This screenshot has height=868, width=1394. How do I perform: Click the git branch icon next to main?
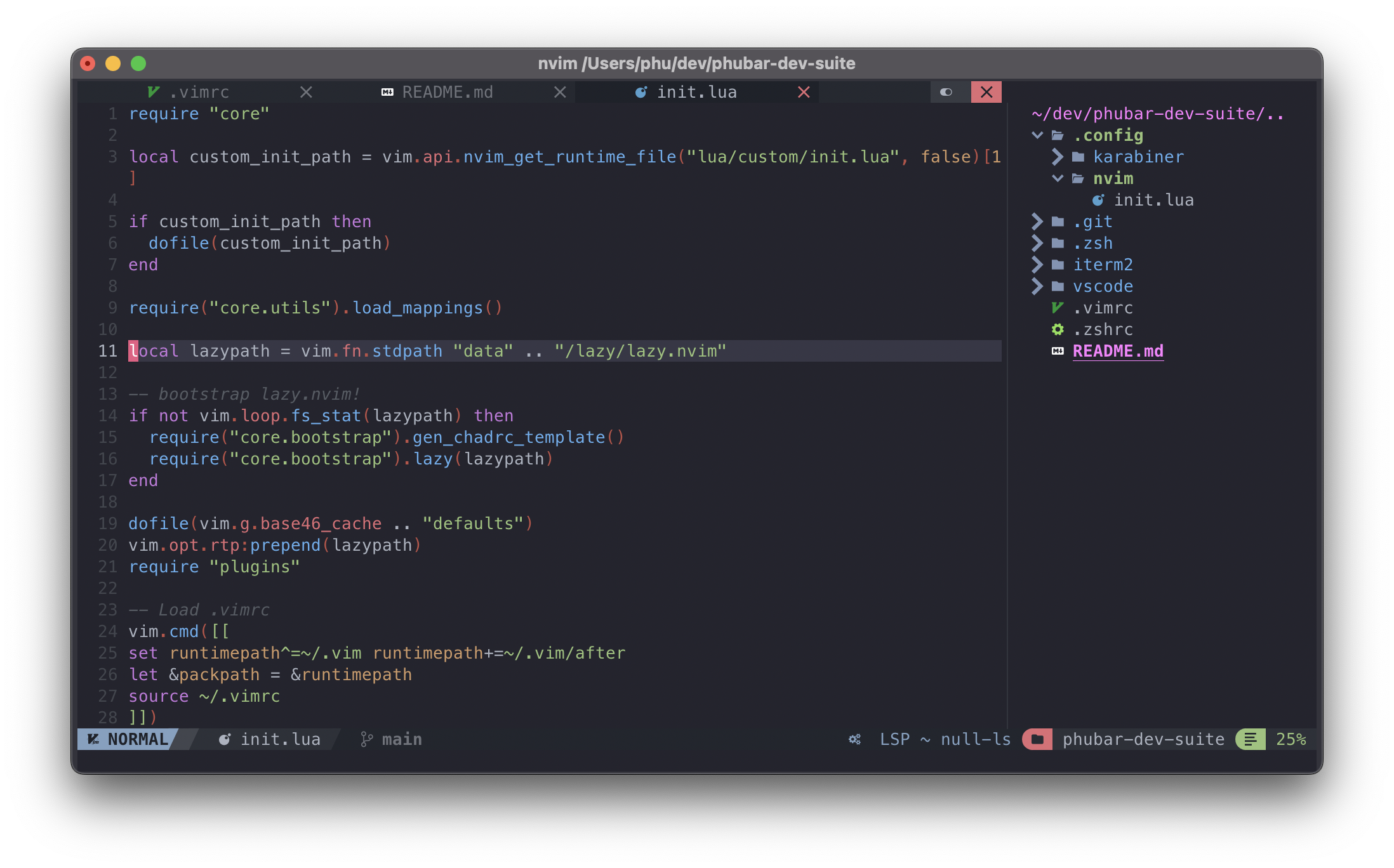point(366,739)
